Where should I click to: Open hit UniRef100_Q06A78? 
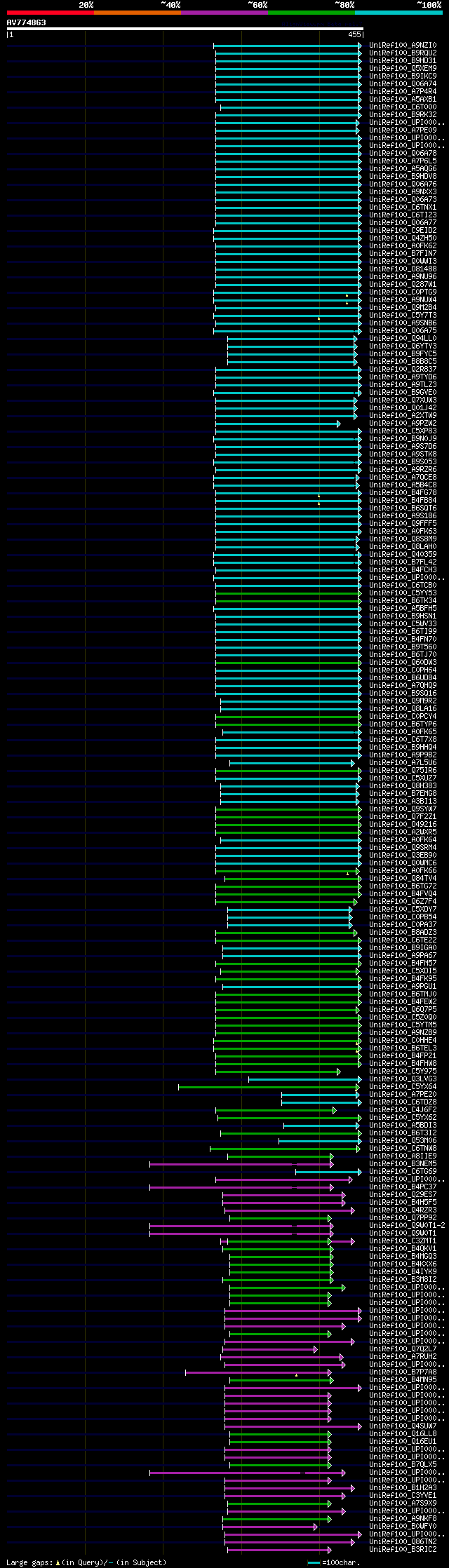click(403, 154)
